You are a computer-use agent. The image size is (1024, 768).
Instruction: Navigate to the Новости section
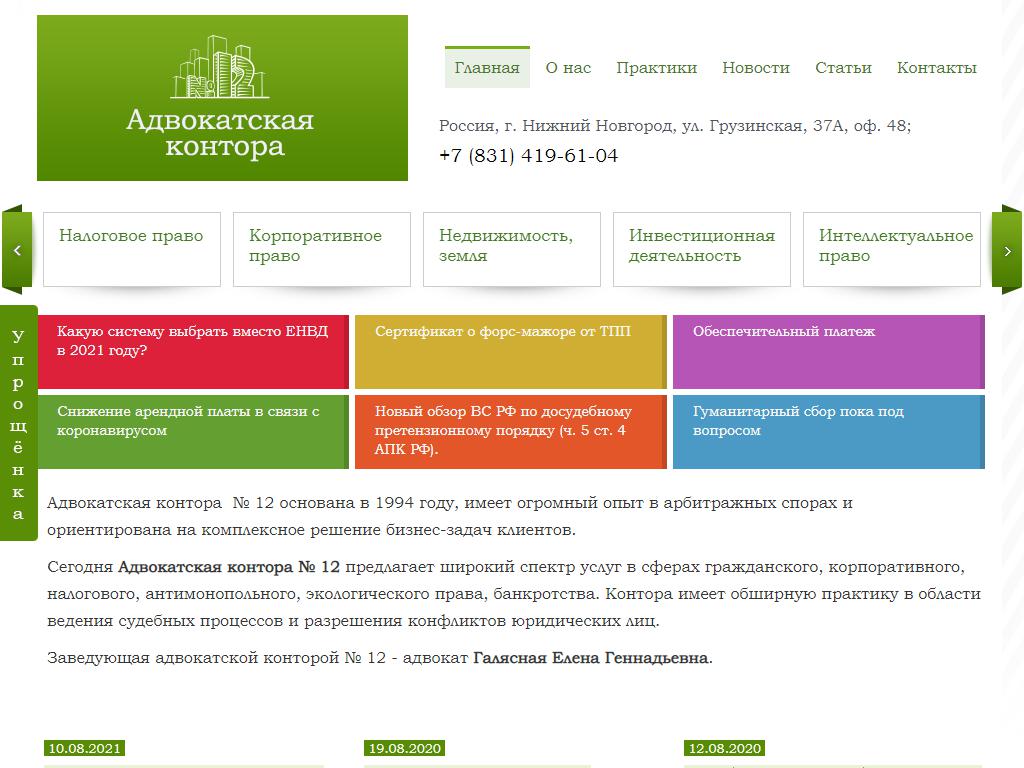point(756,68)
